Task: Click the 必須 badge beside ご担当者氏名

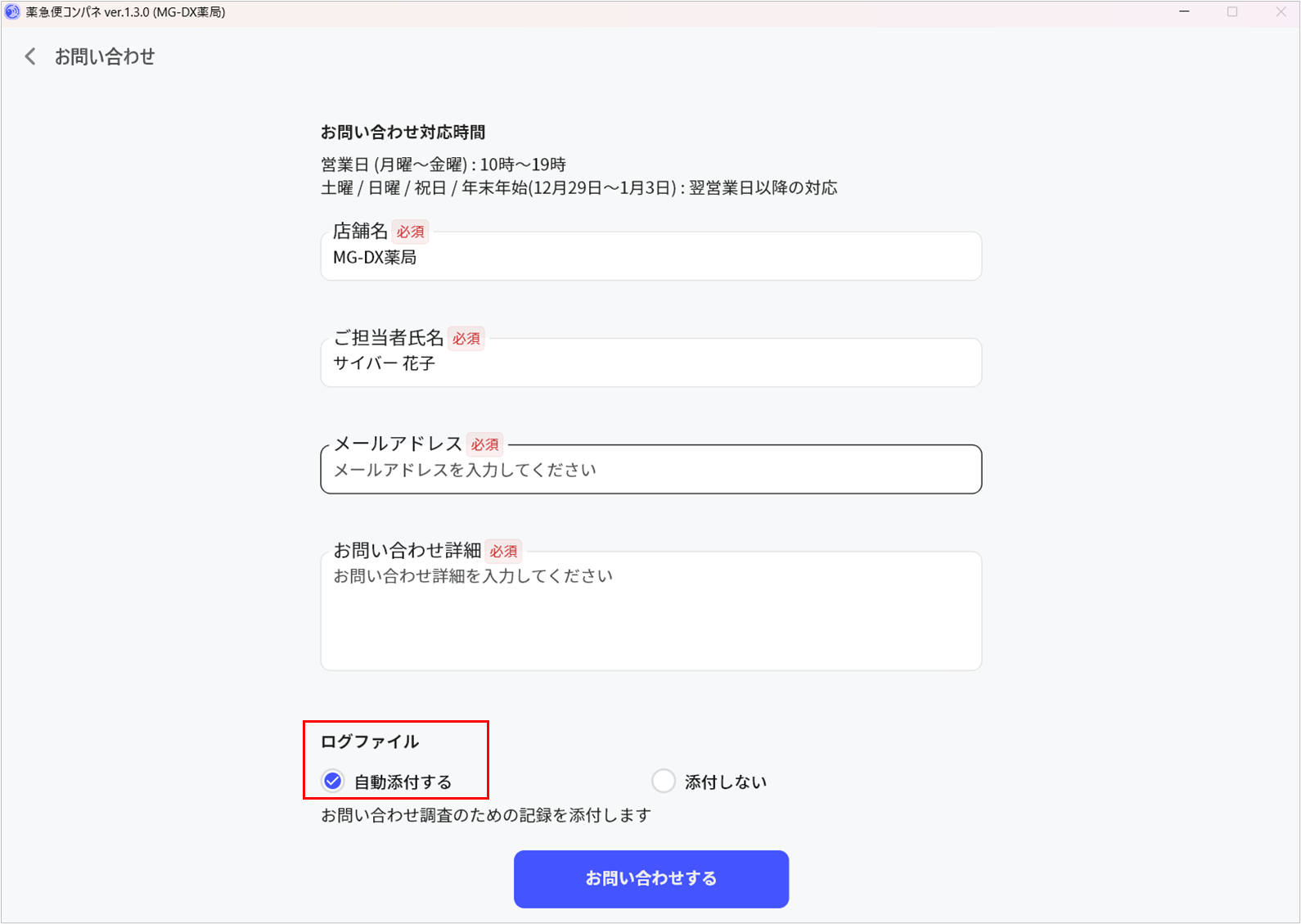Action: (466, 338)
